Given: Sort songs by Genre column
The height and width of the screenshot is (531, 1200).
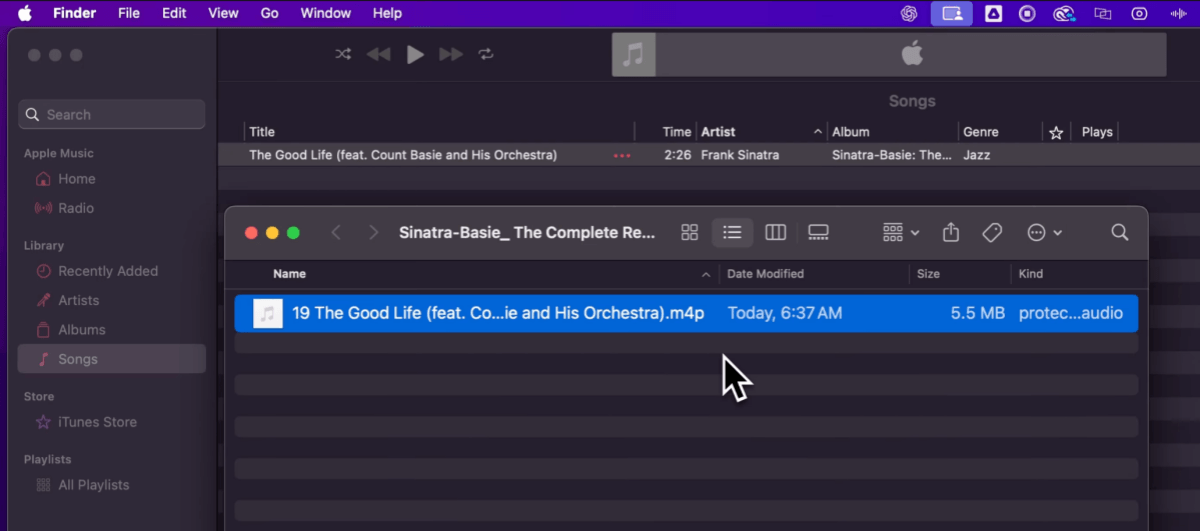Looking at the screenshot, I should pos(981,132).
